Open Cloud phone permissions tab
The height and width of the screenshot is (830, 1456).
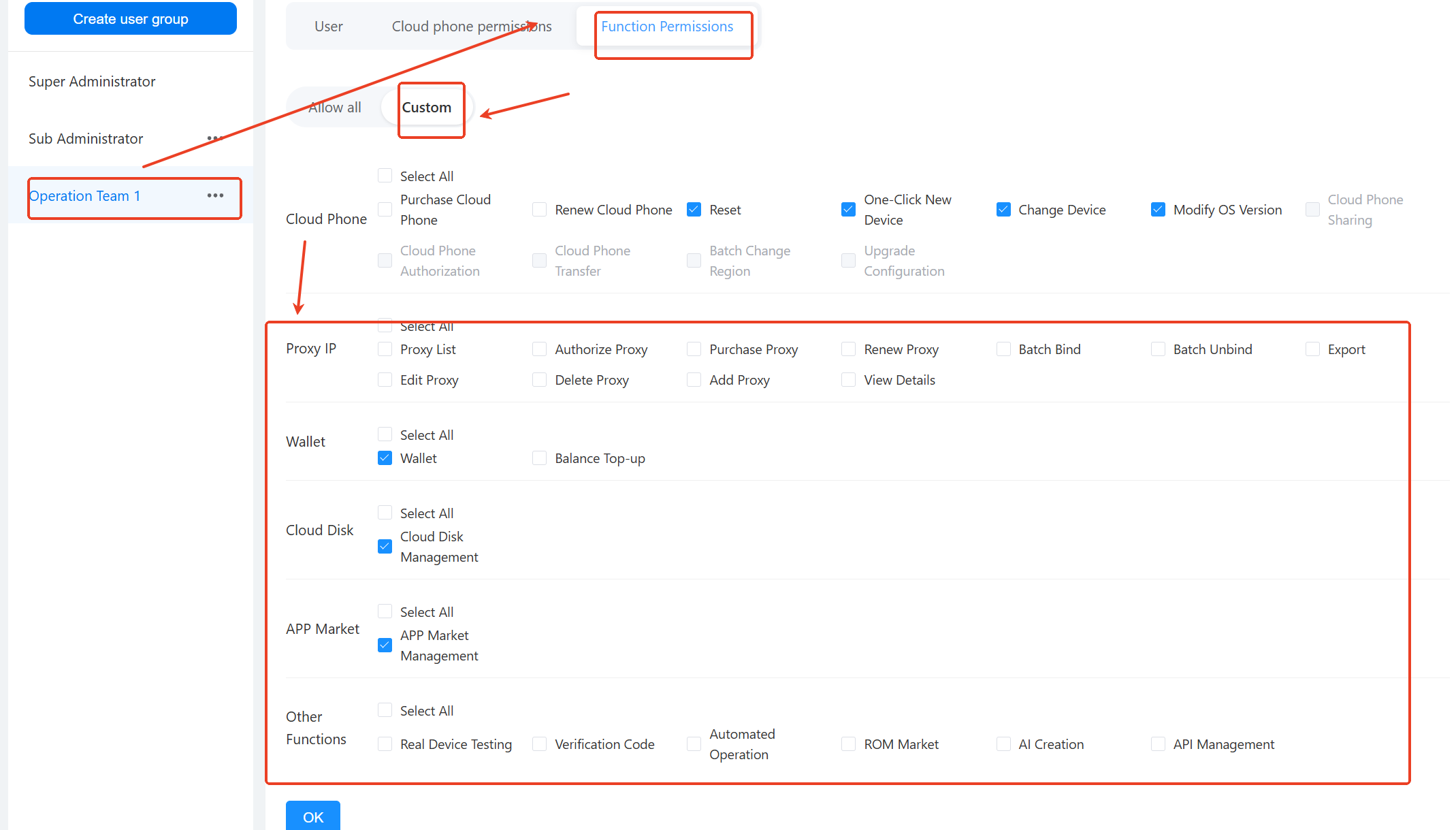point(471,27)
